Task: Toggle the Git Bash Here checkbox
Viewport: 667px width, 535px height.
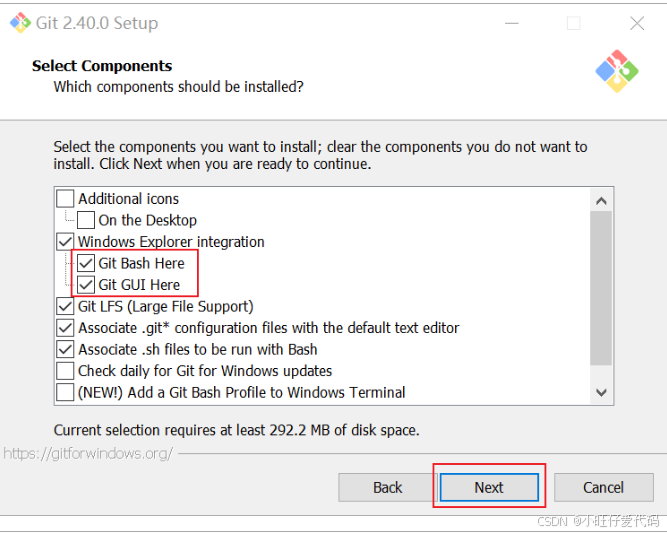Action: tap(86, 263)
